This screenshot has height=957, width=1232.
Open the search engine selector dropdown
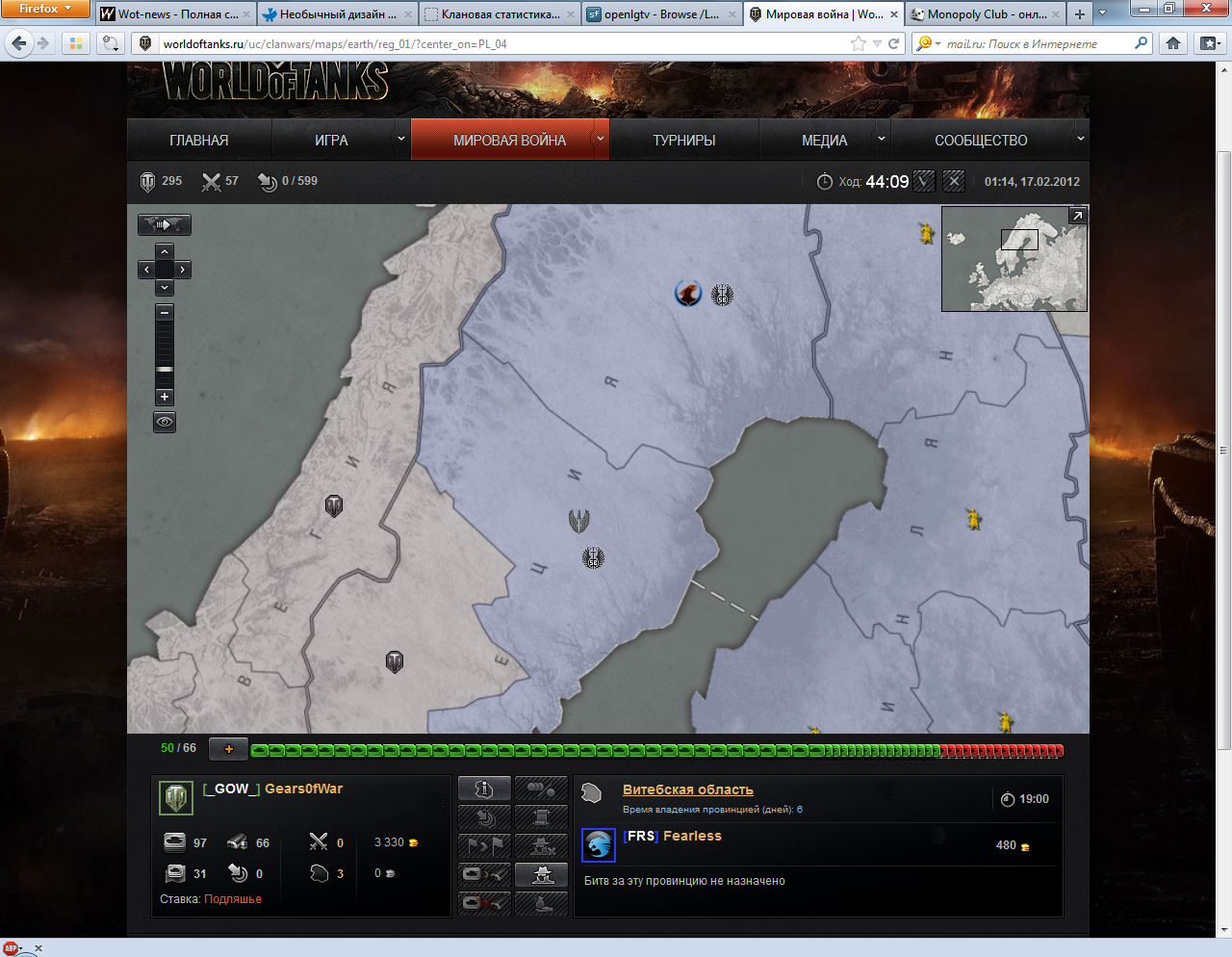tap(929, 44)
